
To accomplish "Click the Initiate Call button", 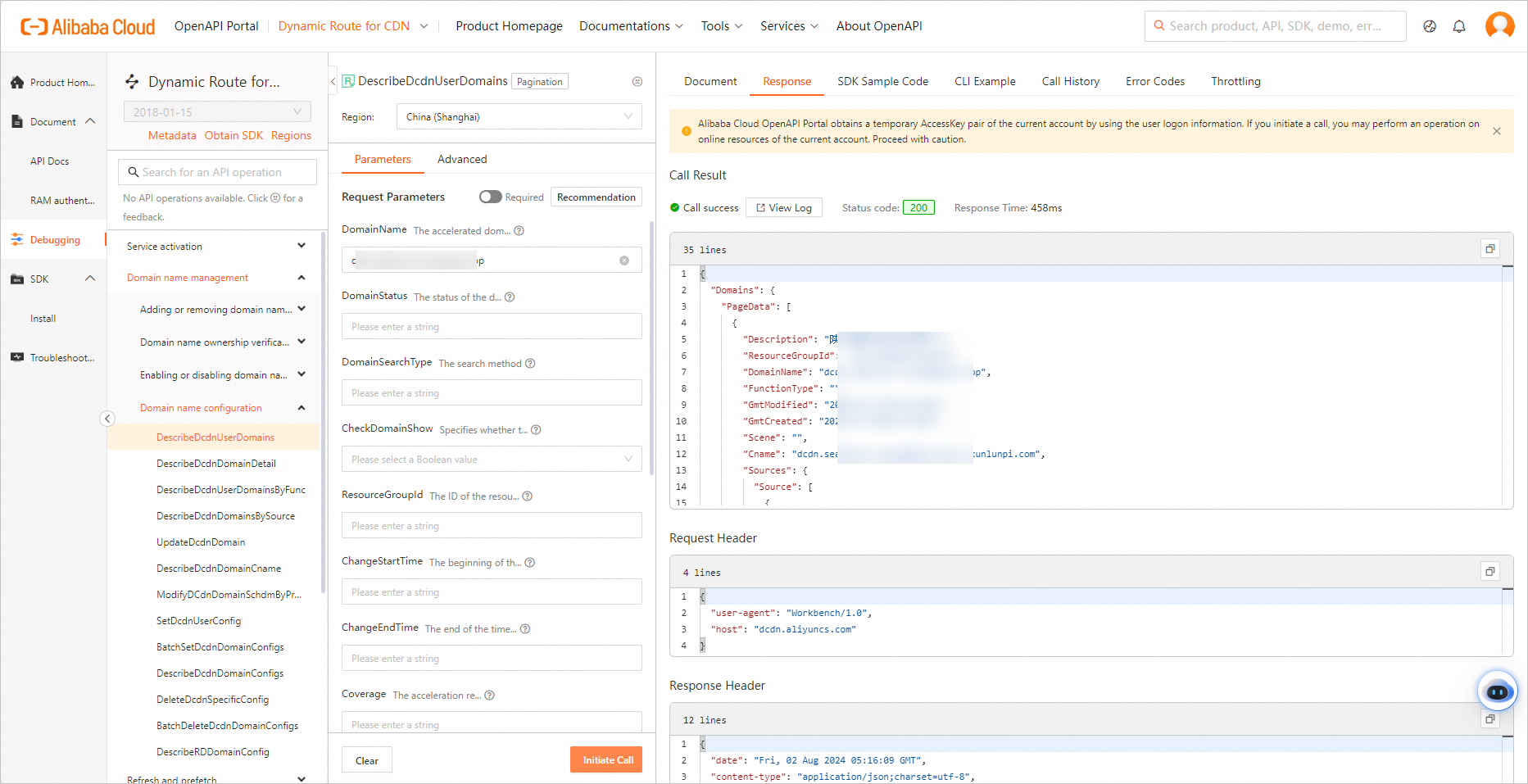I will point(608,760).
